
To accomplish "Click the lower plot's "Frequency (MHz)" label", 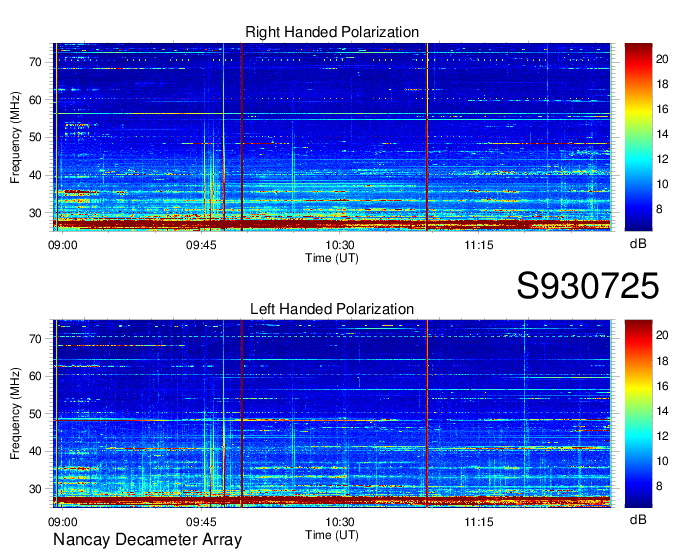I will click(15, 414).
